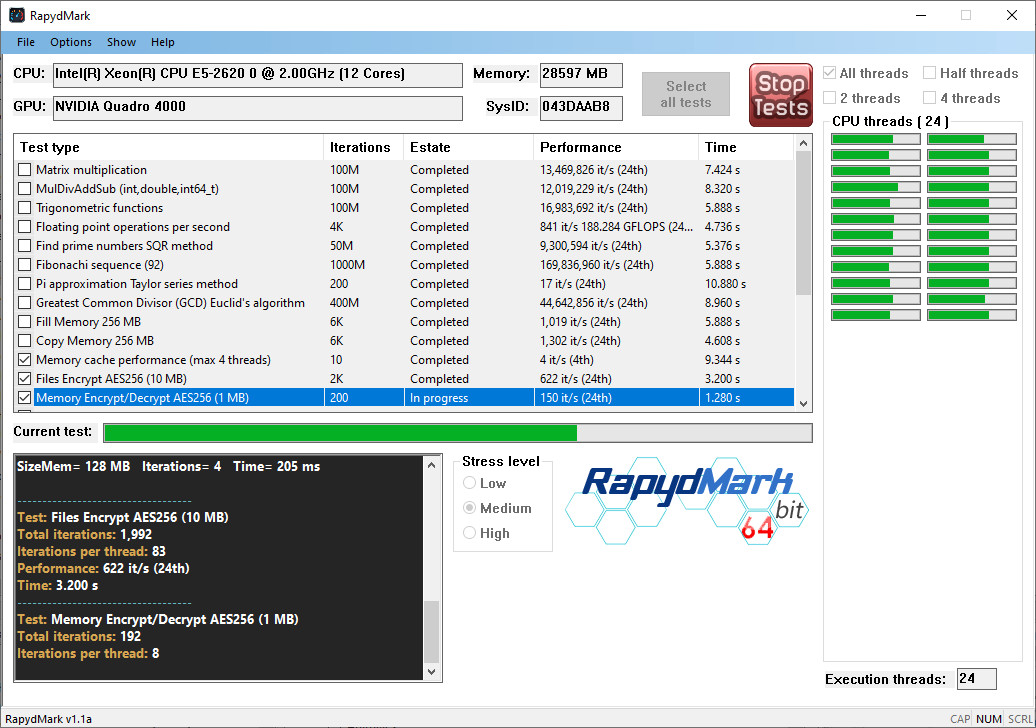
Task: Check the MulDivAddSub test checkbox
Action: (24, 189)
